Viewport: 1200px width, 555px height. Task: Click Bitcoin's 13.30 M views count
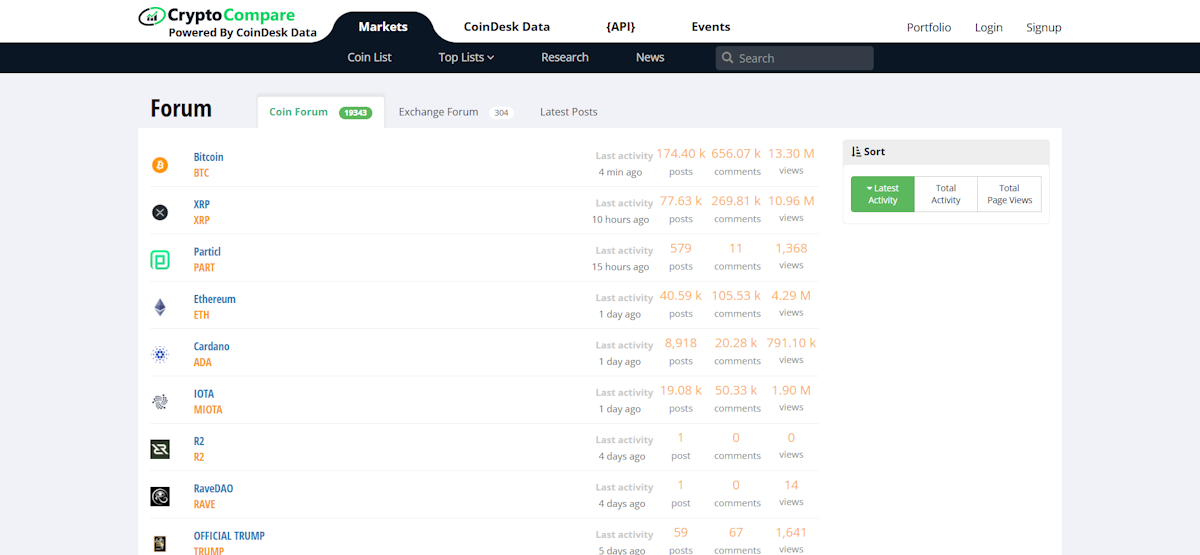coord(791,153)
